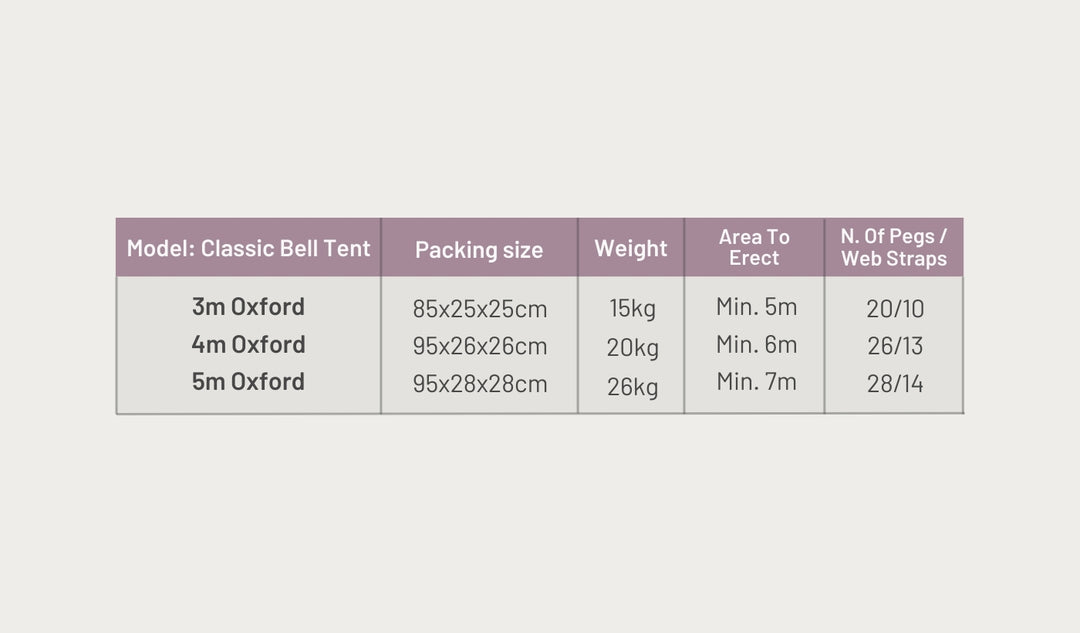The image size is (1080, 633).
Task: Click the 'Model: Classic Bell Tent' header cell
Action: click(248, 249)
